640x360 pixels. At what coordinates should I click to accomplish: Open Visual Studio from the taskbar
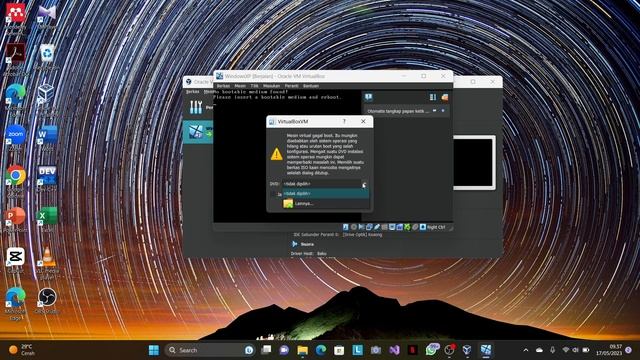(394, 350)
